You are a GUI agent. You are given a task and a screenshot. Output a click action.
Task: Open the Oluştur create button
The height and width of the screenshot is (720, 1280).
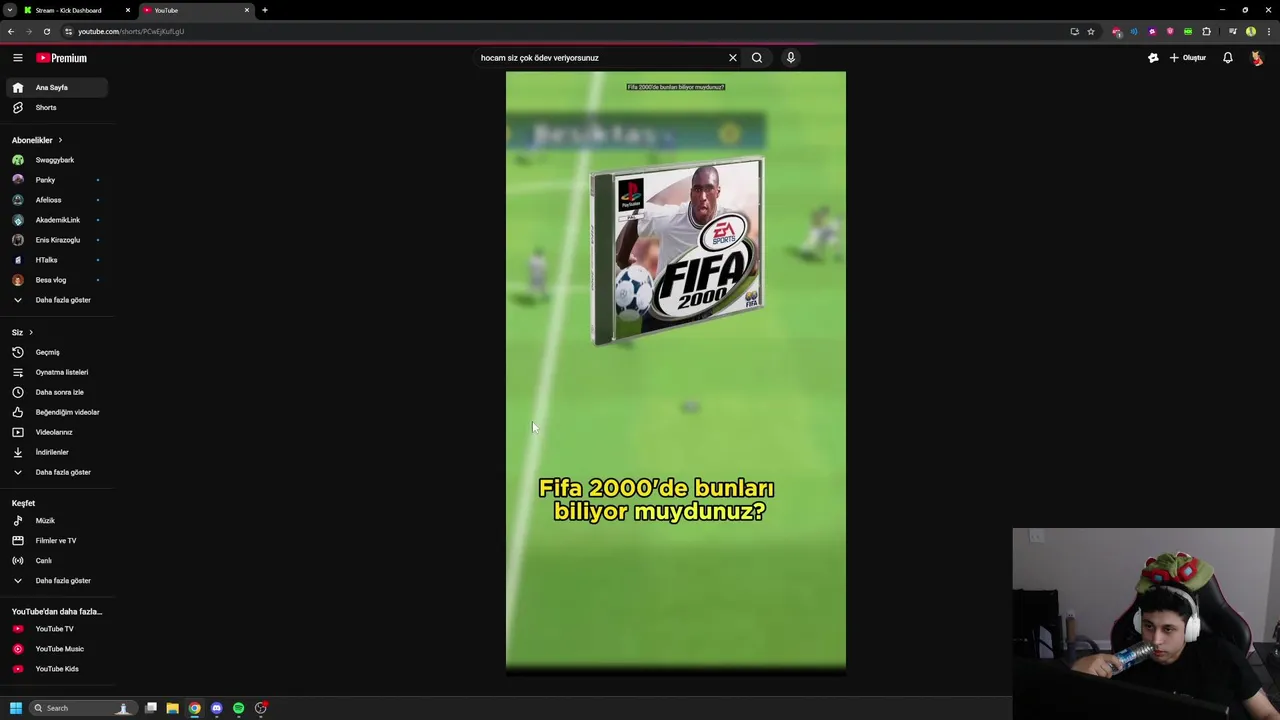click(1188, 58)
